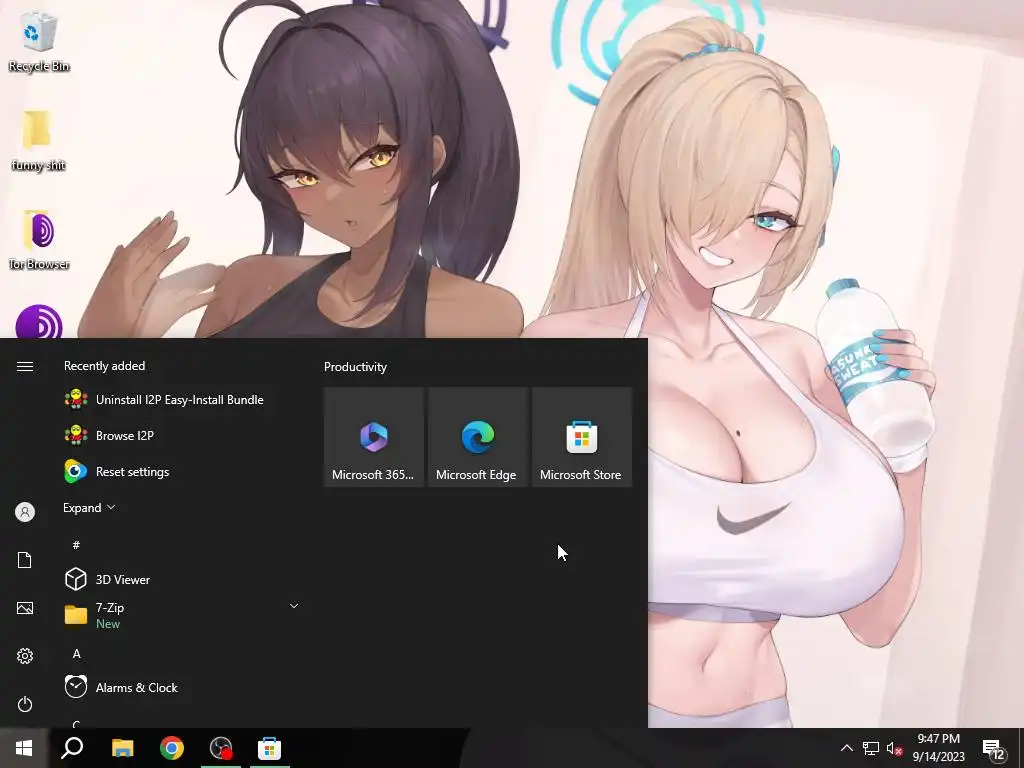
Task: Click the # letter header in app list
Action: [x=76, y=545]
